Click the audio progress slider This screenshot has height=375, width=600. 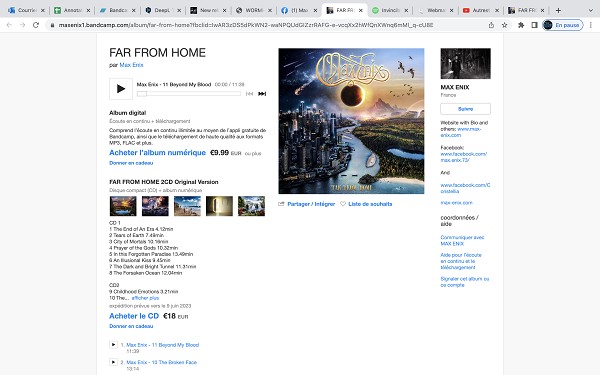[189, 94]
